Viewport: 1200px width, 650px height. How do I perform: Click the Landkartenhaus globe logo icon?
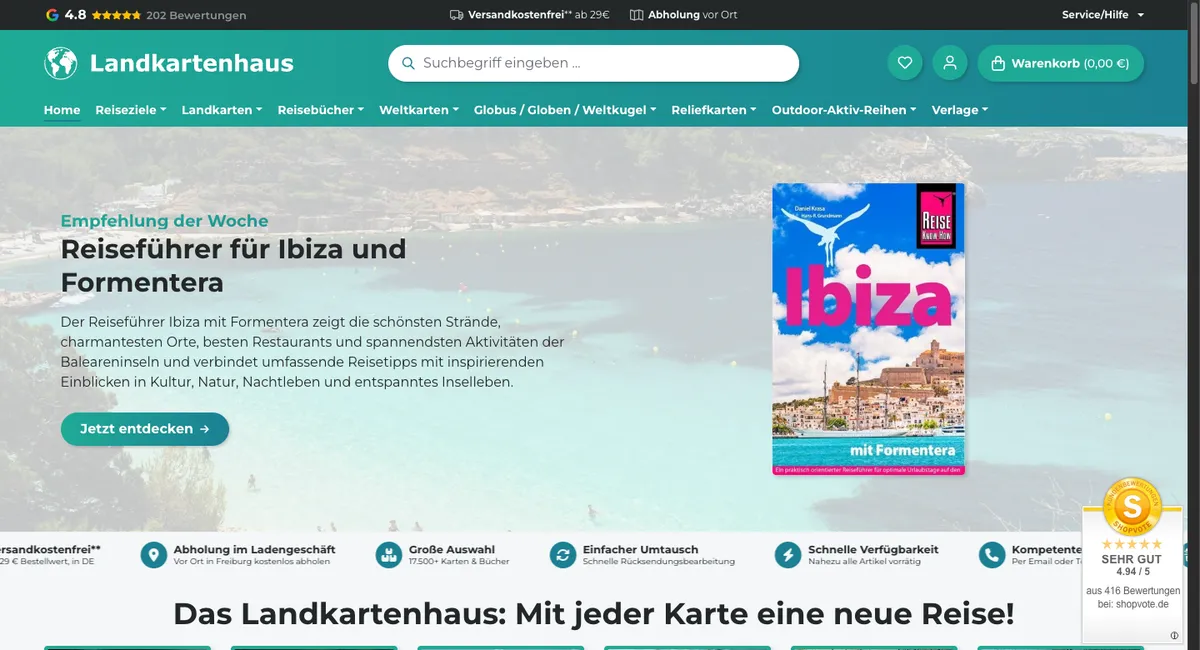61,63
